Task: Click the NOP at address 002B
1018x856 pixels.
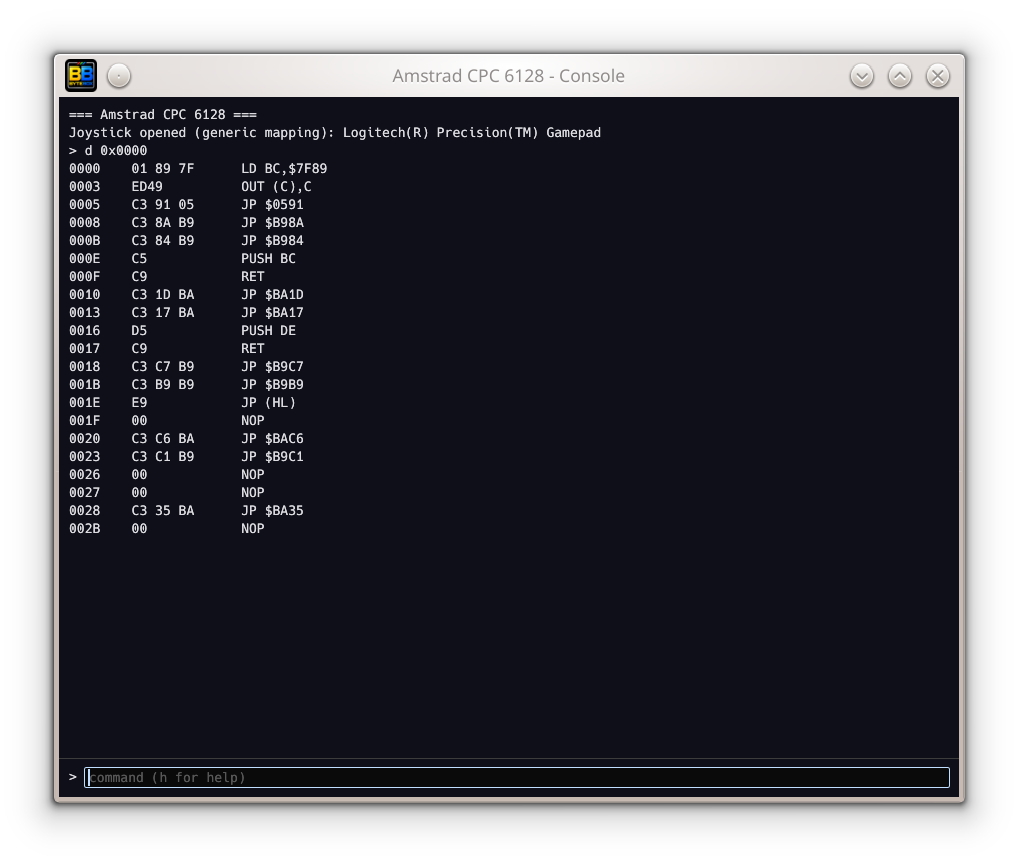Action: pyautogui.click(x=253, y=529)
